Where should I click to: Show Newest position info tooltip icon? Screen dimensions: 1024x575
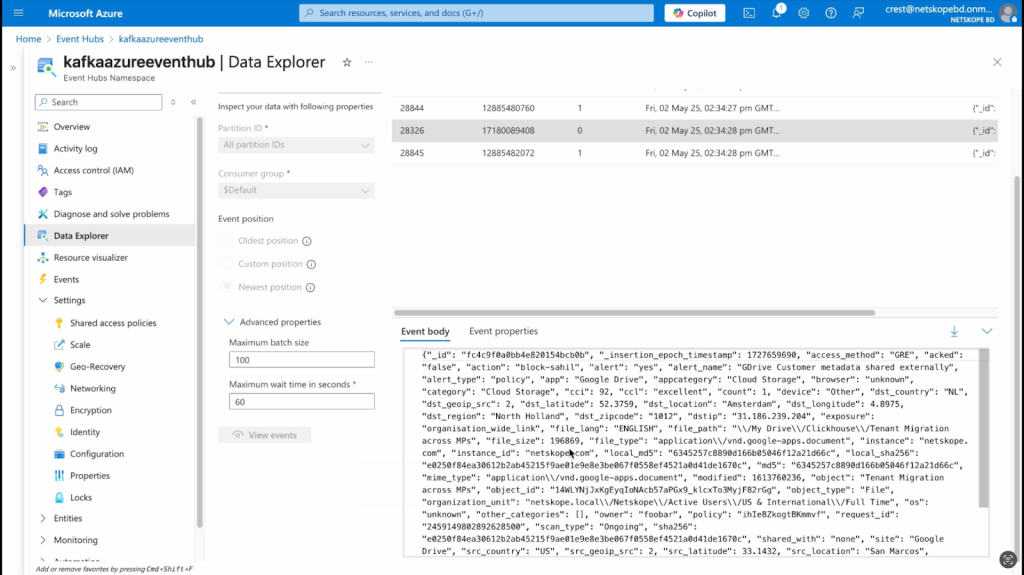click(310, 288)
